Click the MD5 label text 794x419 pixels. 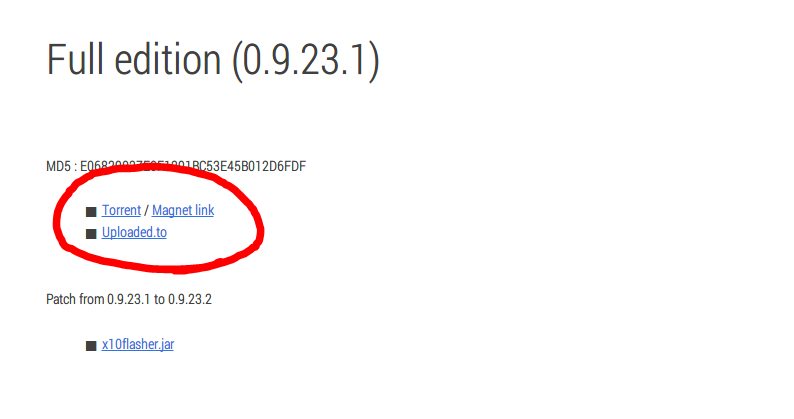pos(58,166)
